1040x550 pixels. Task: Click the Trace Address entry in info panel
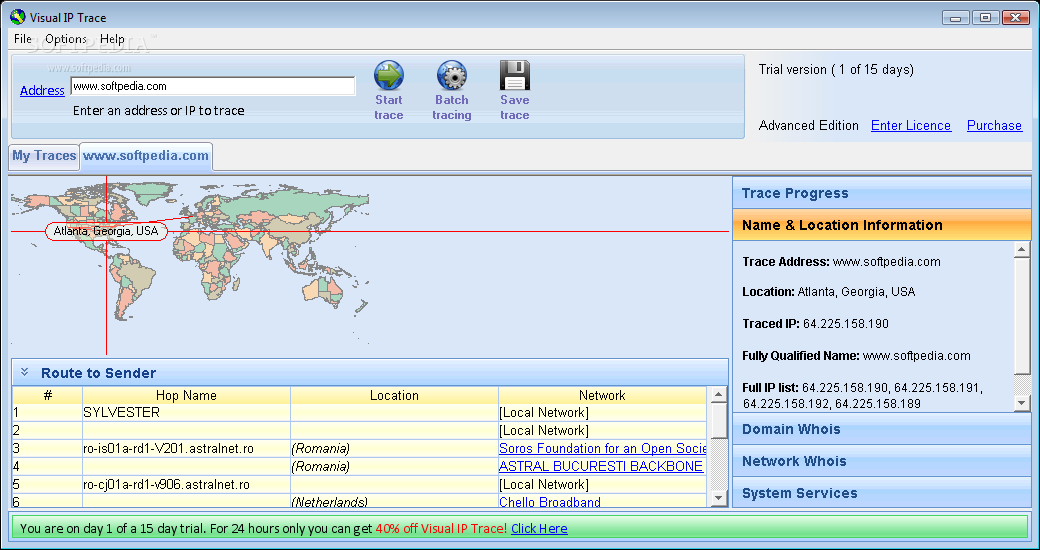(x=842, y=261)
